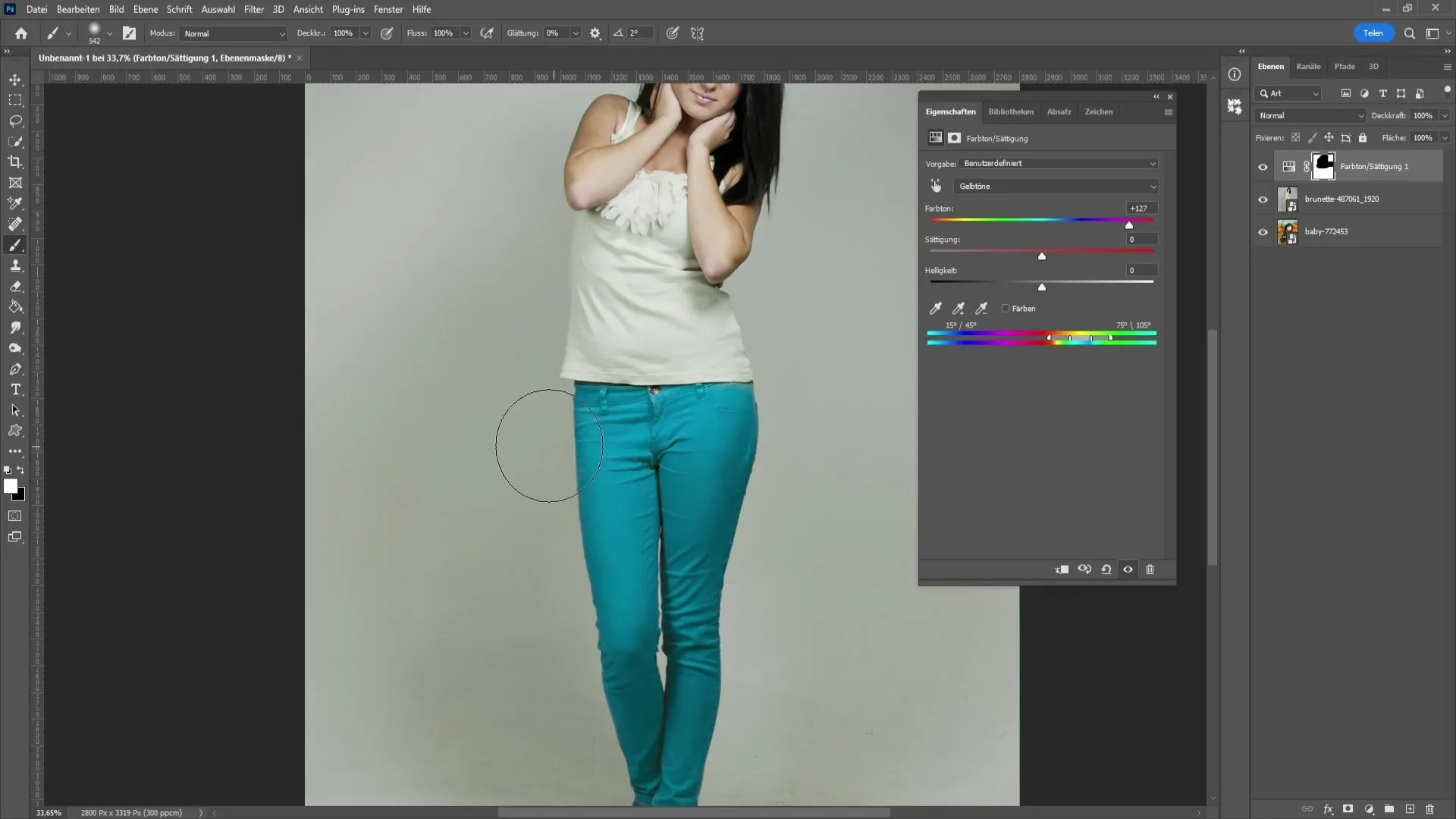This screenshot has width=1456, height=819.
Task: Select the Healing Brush tool
Action: pyautogui.click(x=15, y=224)
